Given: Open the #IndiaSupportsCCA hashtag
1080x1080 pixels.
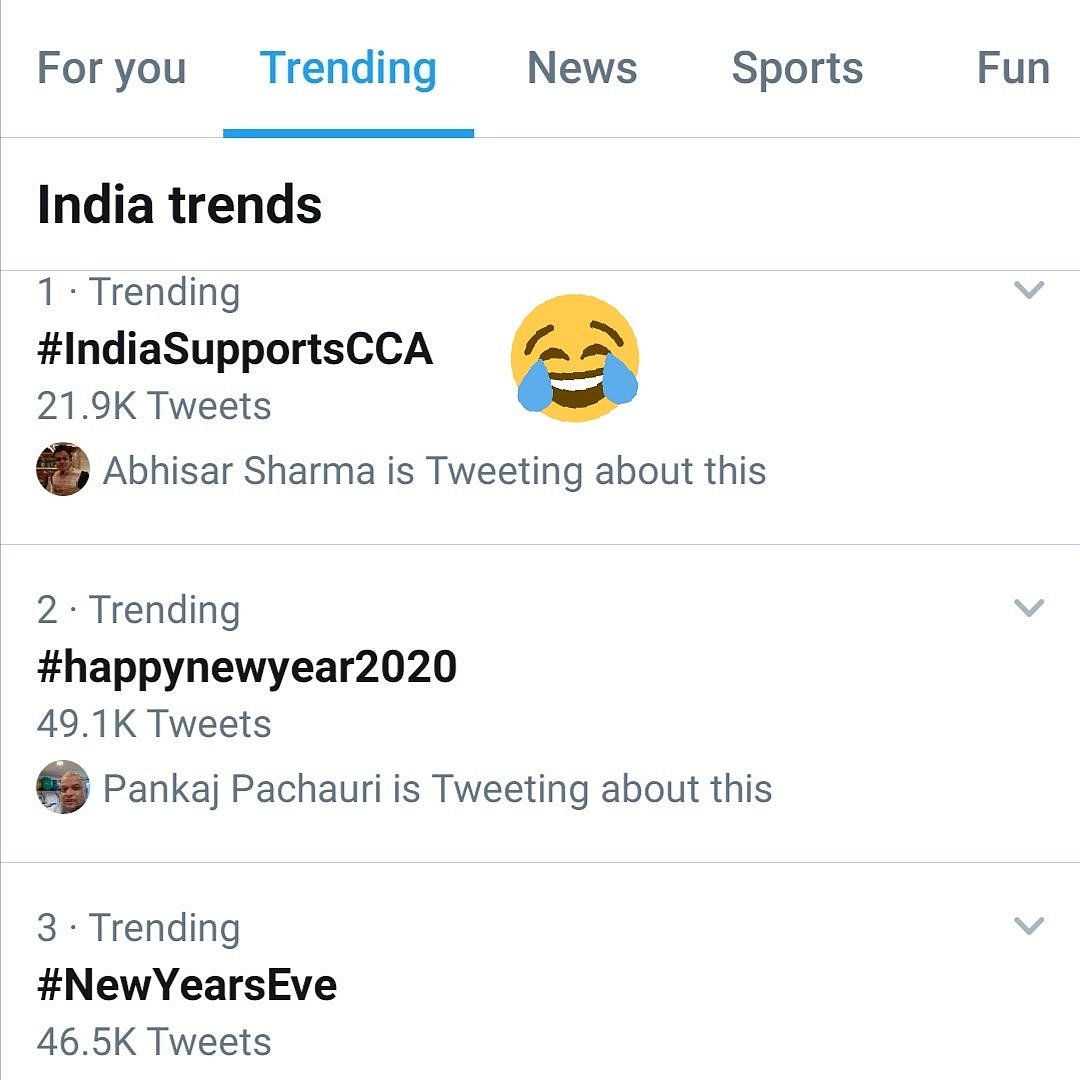Looking at the screenshot, I should point(235,349).
